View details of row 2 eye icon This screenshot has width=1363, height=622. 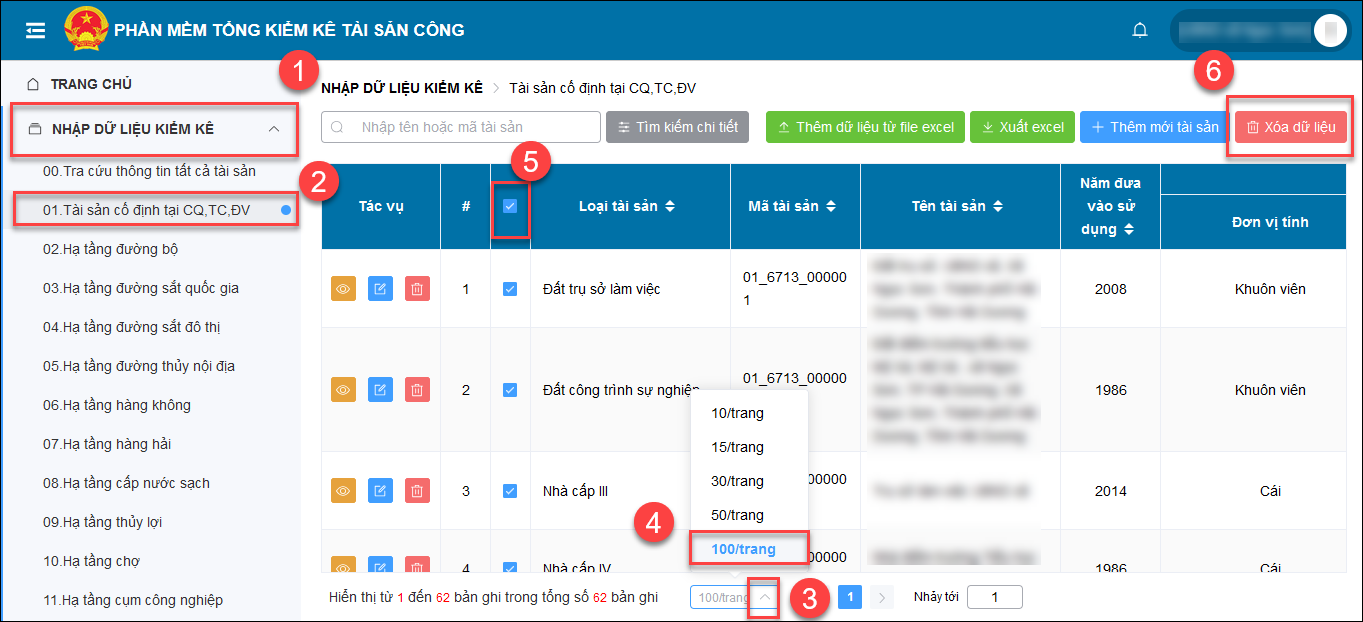[343, 390]
